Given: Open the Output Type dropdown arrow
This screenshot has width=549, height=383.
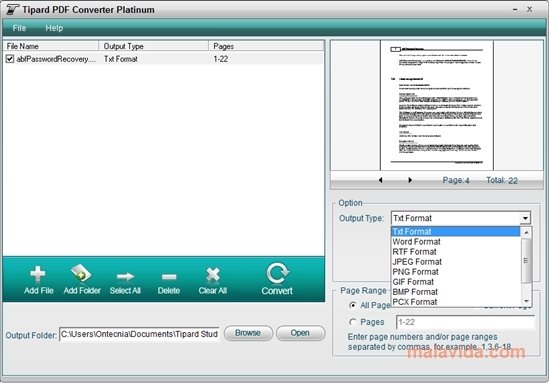Looking at the screenshot, I should [x=525, y=218].
